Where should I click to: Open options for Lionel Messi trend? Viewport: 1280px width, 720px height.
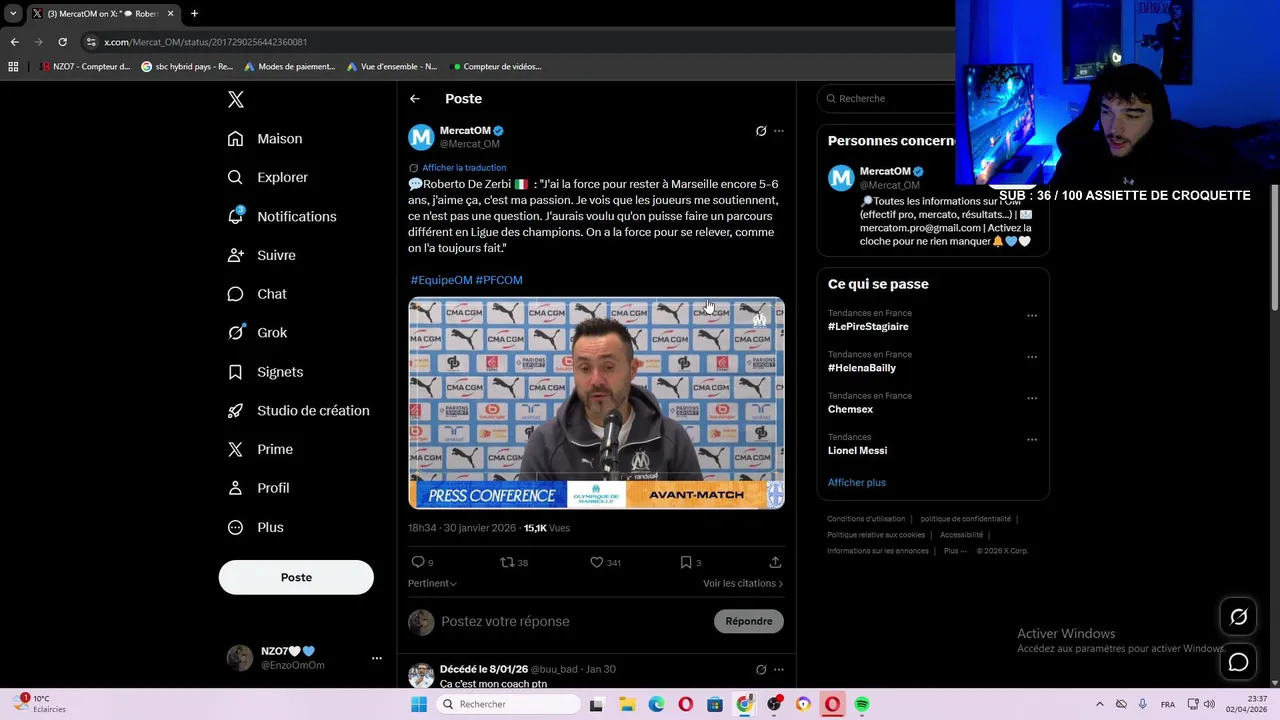point(1032,439)
